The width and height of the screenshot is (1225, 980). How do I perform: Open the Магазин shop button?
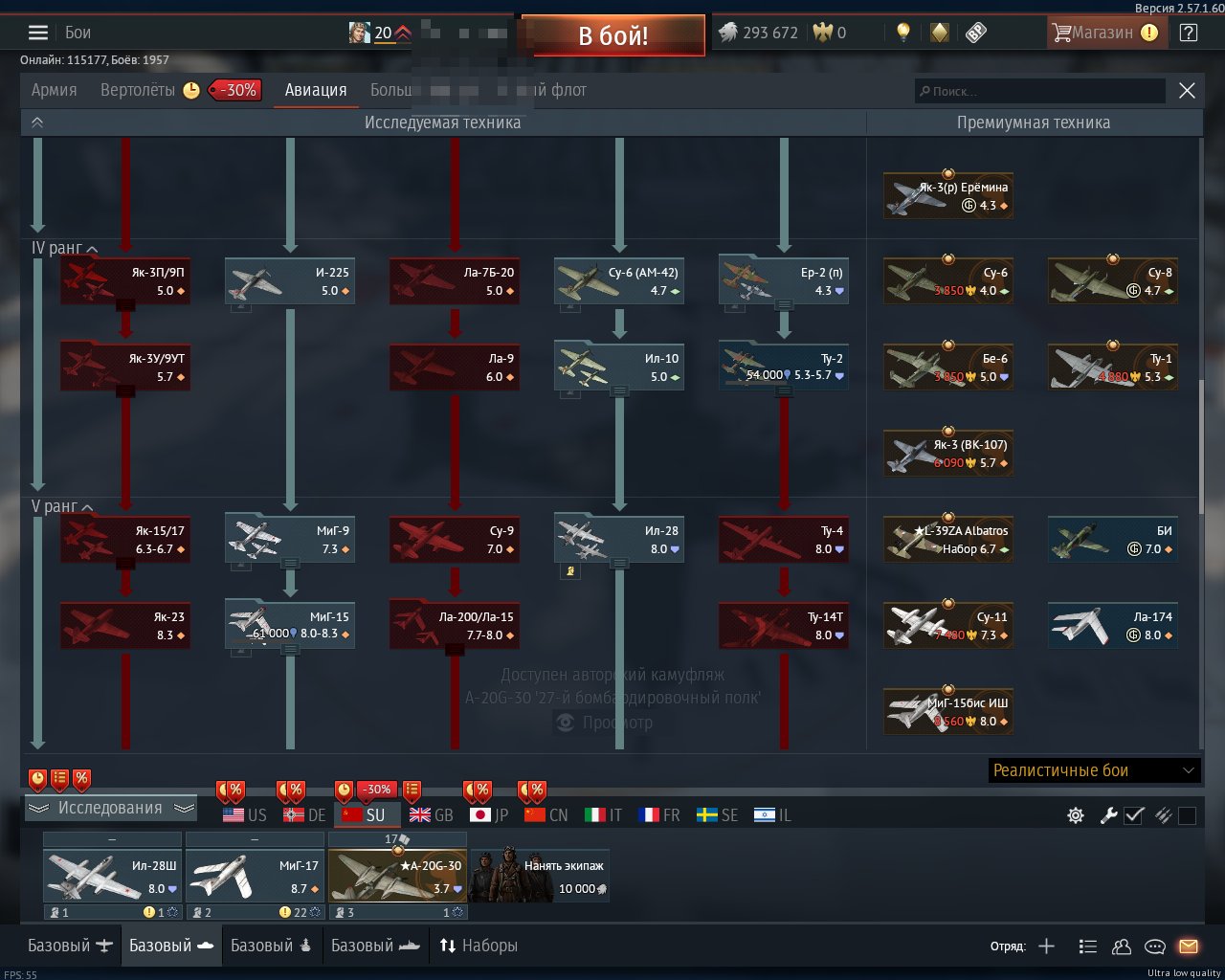1105,33
